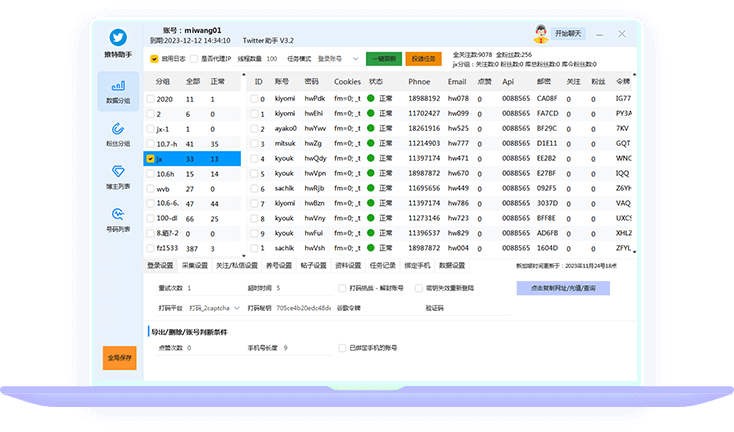Viewport: 734px width, 432px height.
Task: Switch to the 帖子设置 tab
Action: tap(313, 266)
